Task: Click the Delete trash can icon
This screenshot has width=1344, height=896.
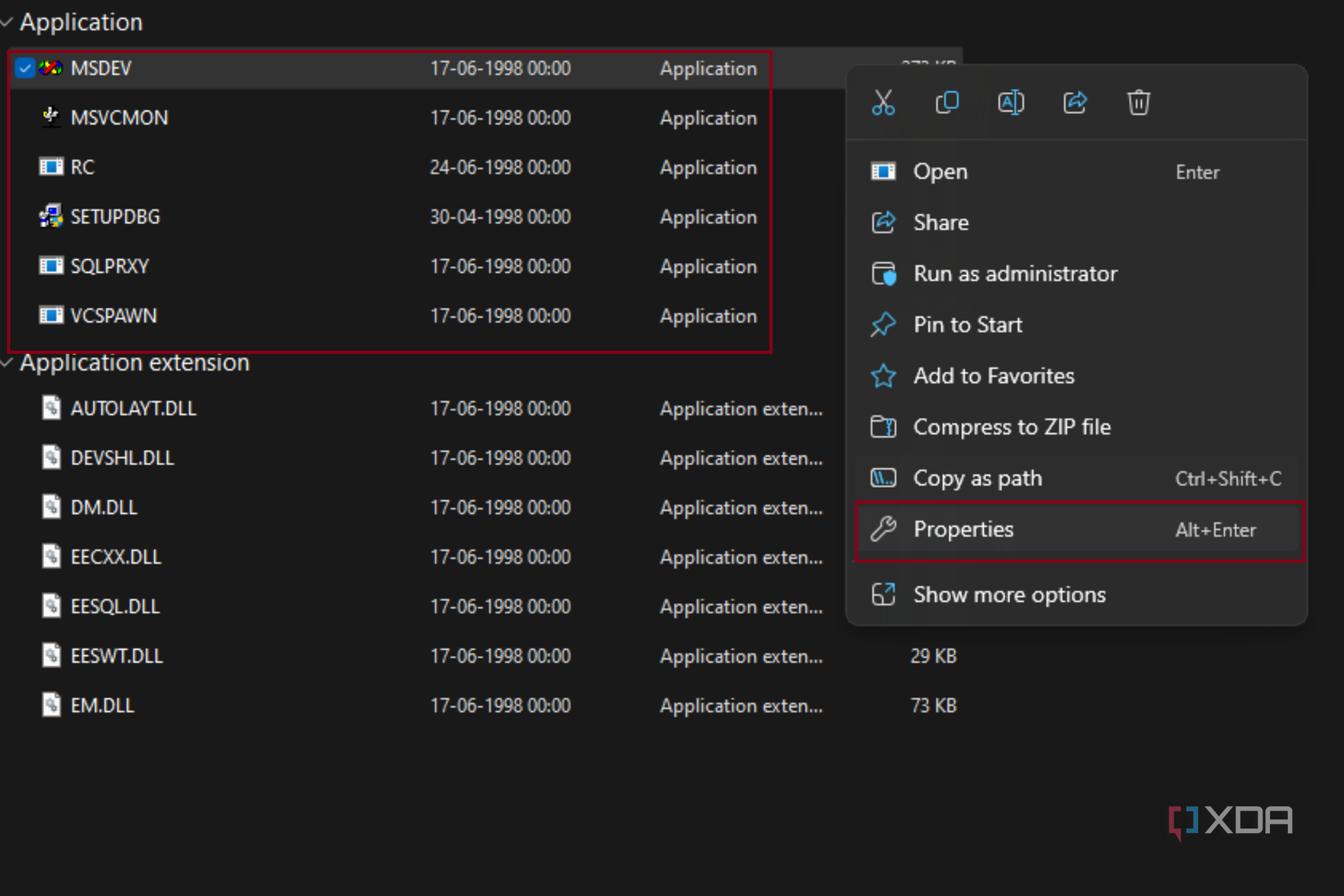Action: tap(1138, 103)
